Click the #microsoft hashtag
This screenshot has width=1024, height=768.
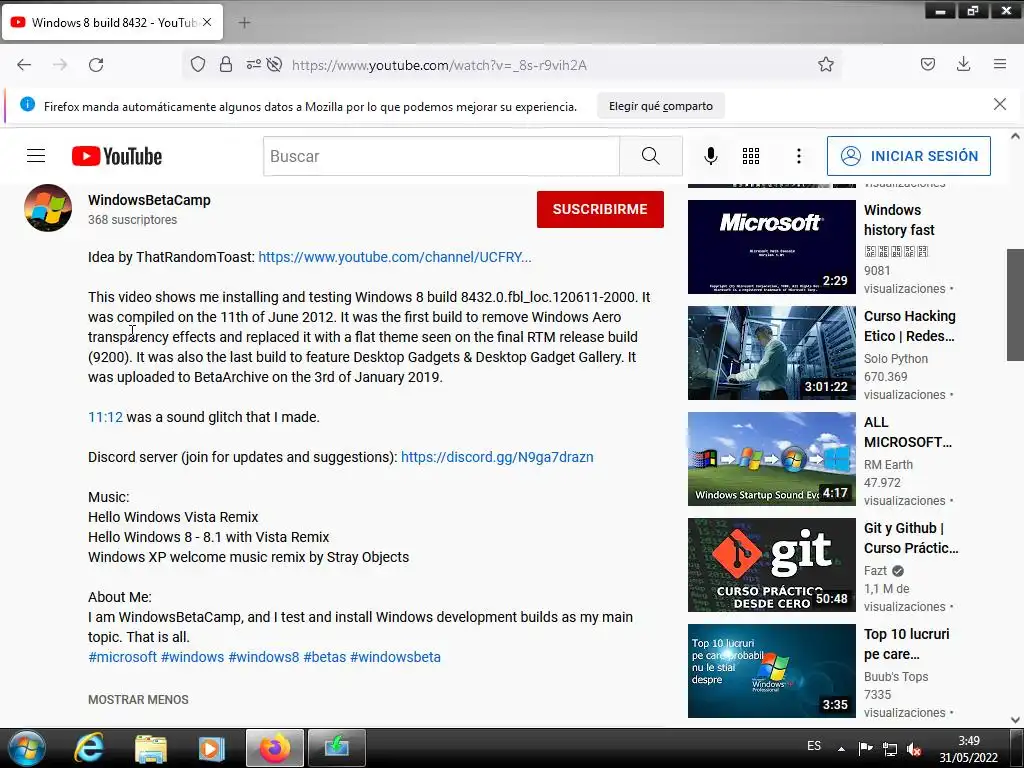[123, 657]
